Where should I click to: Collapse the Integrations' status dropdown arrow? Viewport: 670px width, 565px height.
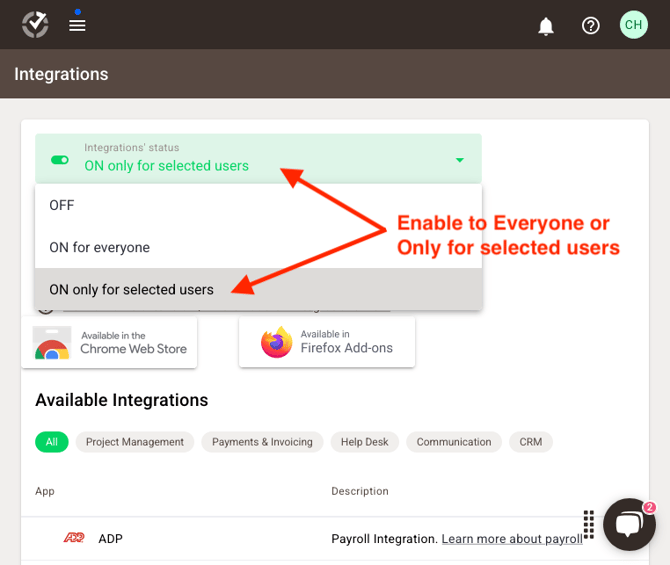coord(460,160)
